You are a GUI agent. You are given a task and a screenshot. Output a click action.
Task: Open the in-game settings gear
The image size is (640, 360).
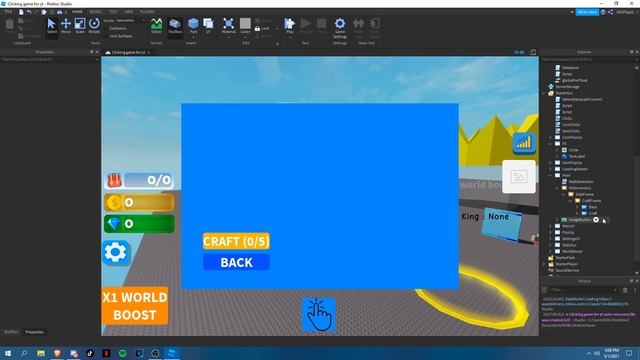click(116, 253)
